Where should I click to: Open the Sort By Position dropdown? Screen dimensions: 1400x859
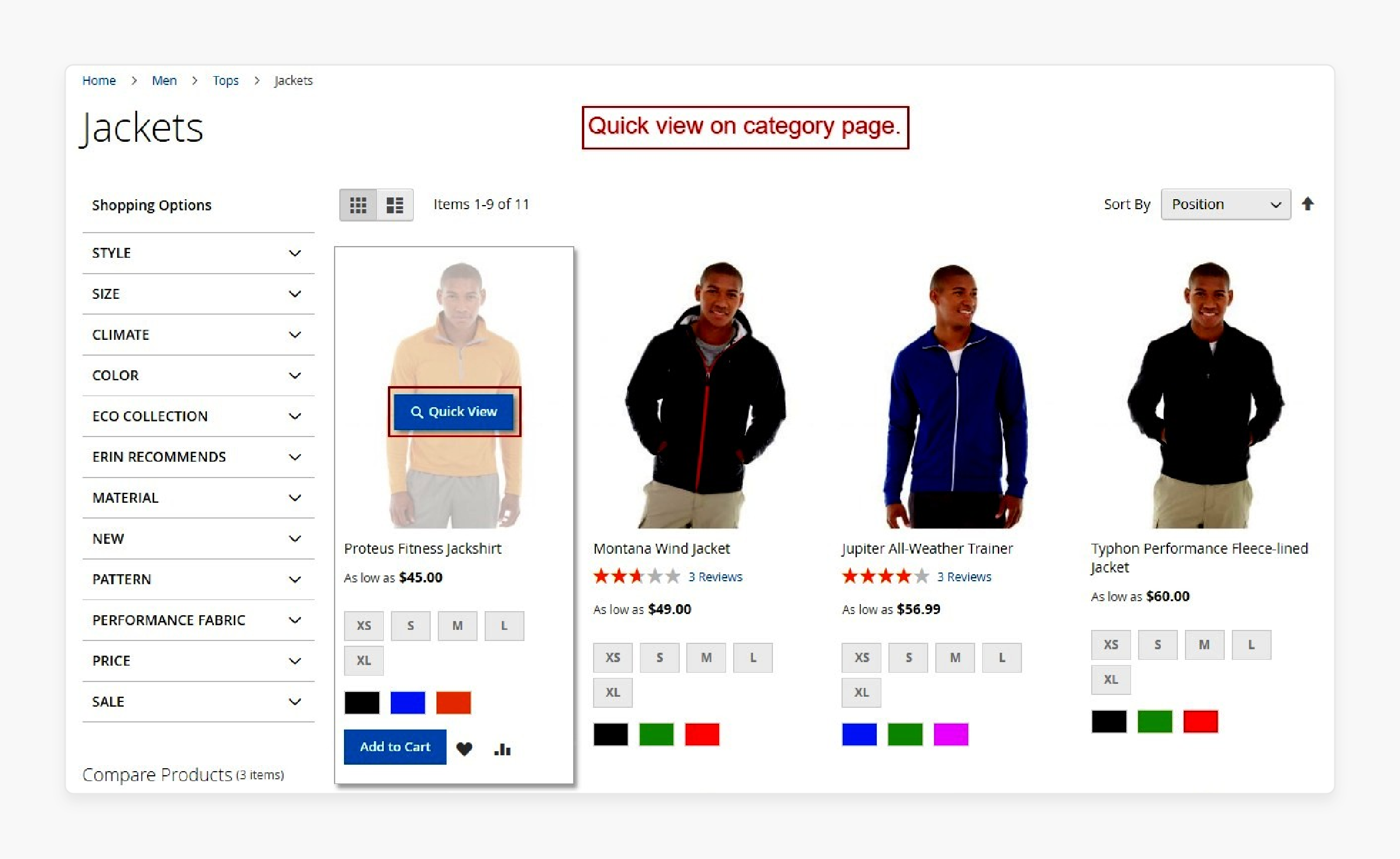[x=1225, y=204]
